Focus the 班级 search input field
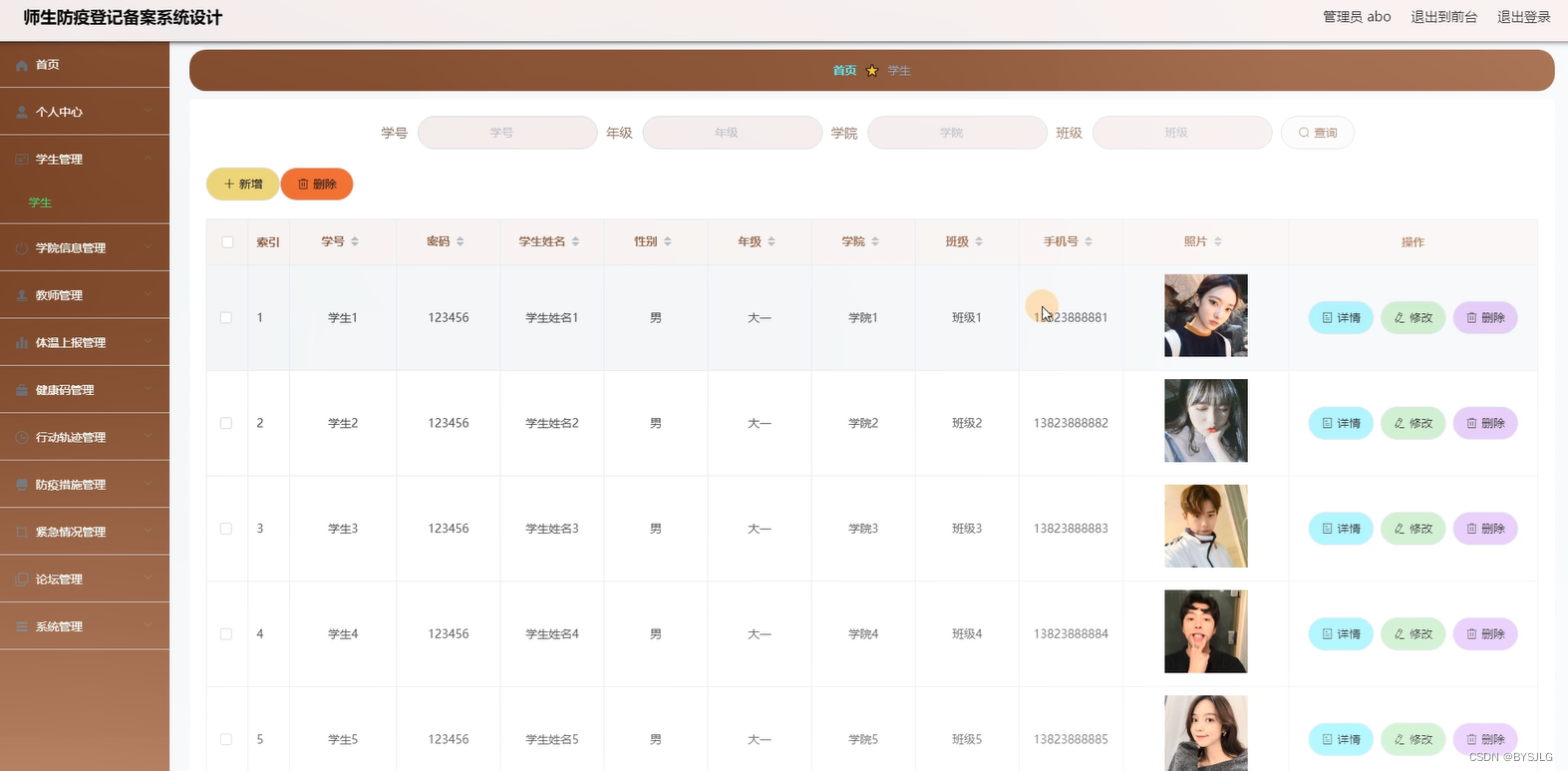Viewport: 1568px width, 771px height. [x=1182, y=133]
